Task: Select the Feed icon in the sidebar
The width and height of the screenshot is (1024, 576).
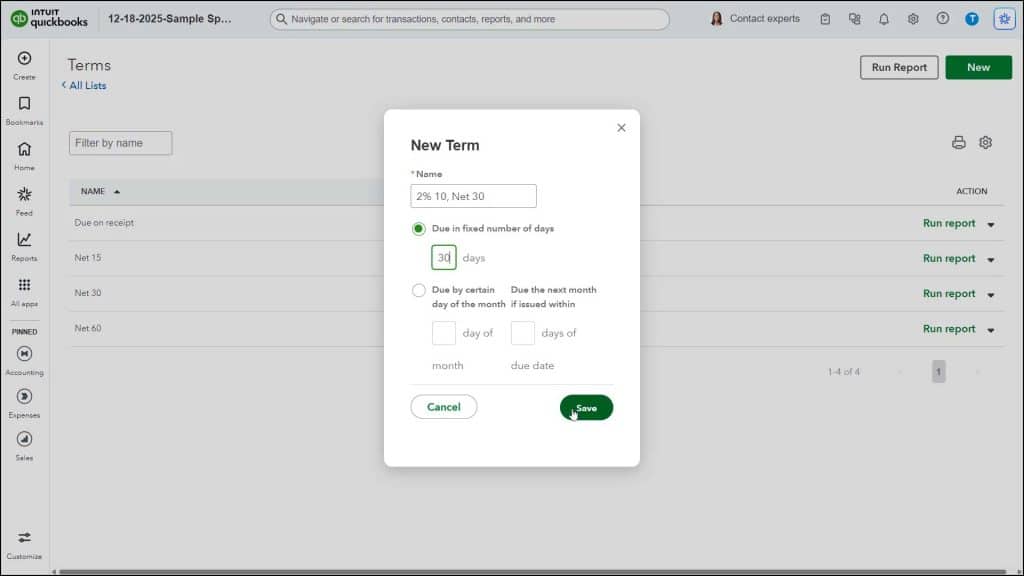Action: (x=22, y=196)
